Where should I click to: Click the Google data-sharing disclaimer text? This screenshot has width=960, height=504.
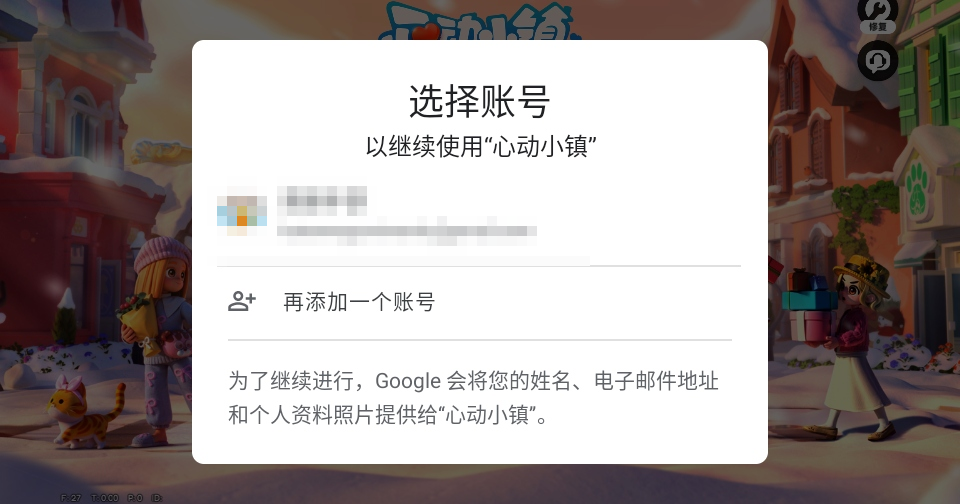[x=473, y=398]
